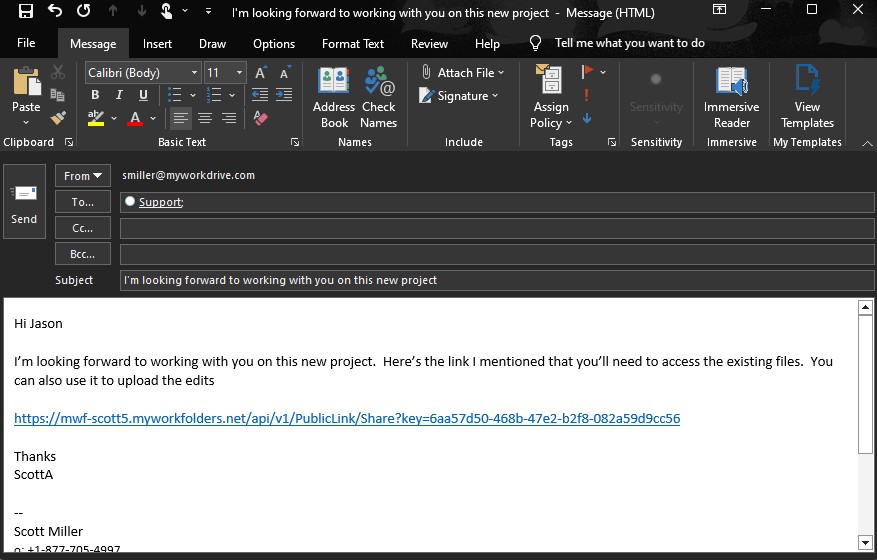This screenshot has height=560, width=877.
Task: Toggle Underline formatting
Action: coord(143,95)
